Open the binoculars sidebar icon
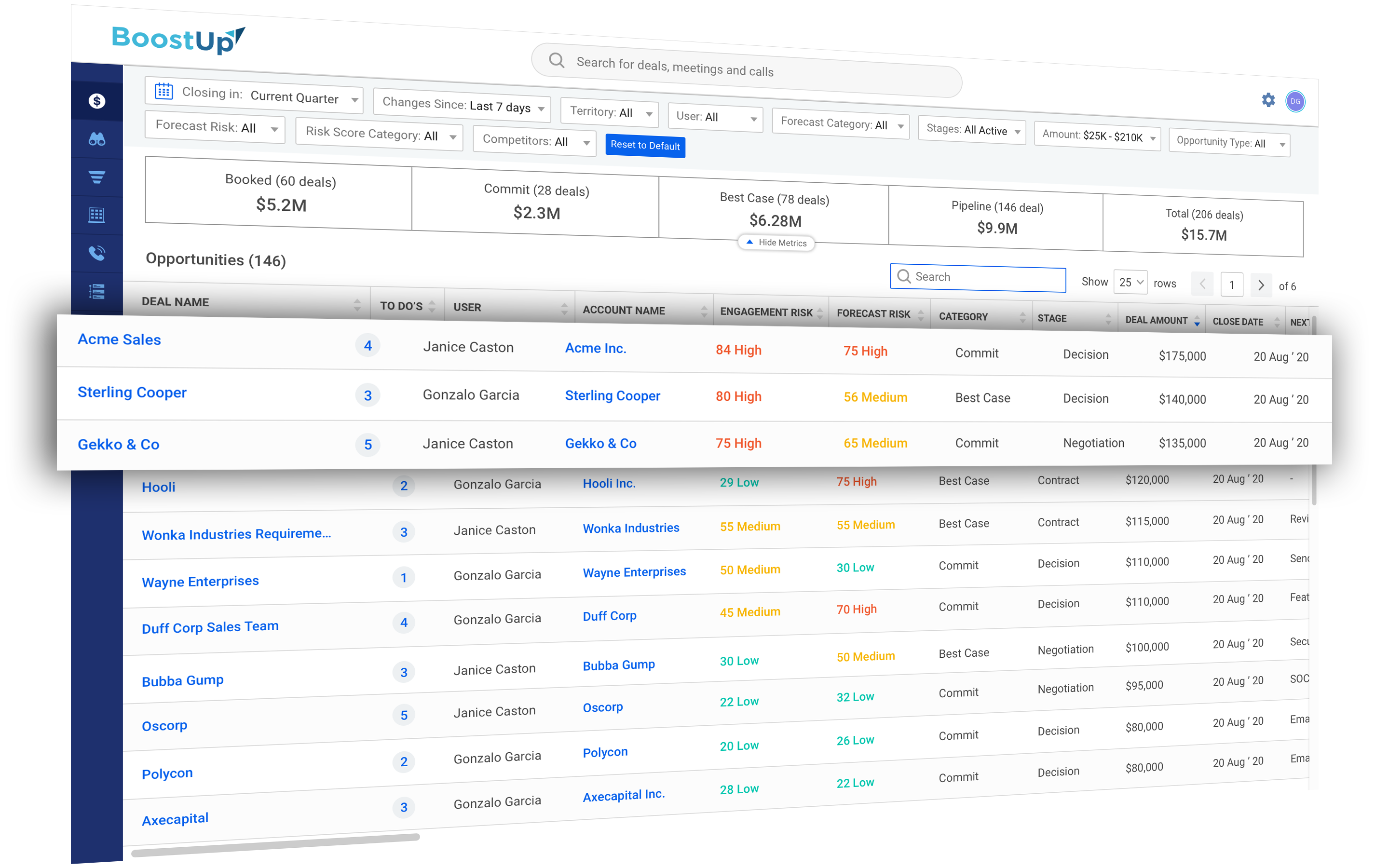 96,139
